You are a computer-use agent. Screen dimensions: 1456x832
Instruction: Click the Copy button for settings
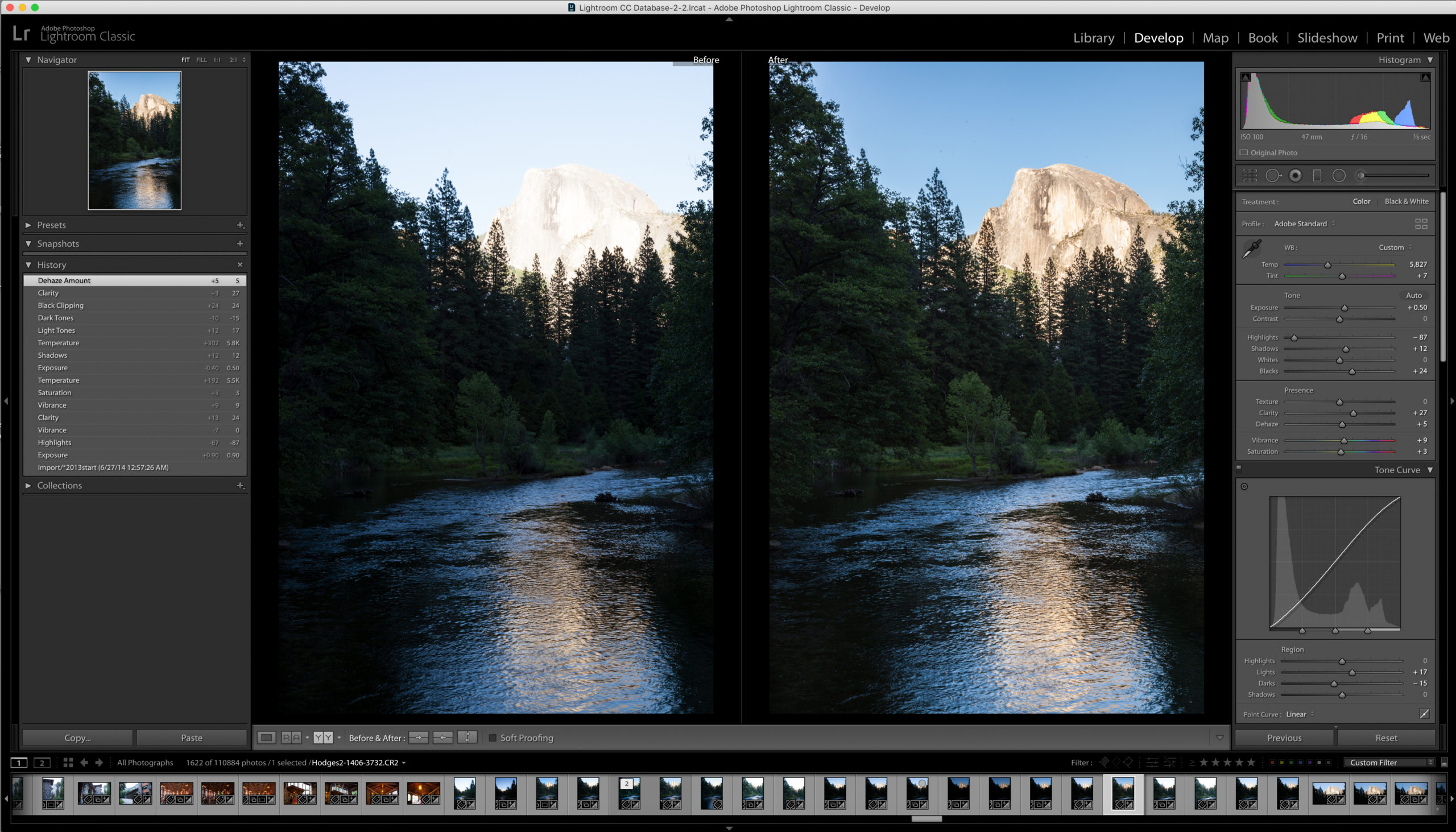[x=78, y=738]
